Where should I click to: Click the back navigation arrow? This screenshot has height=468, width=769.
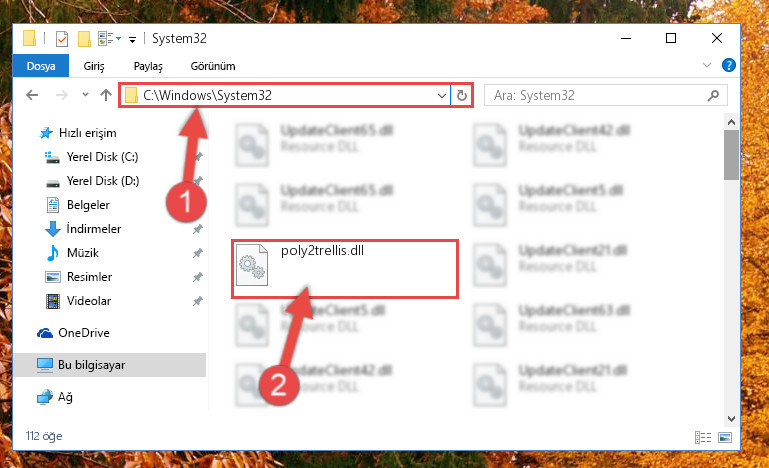32,95
